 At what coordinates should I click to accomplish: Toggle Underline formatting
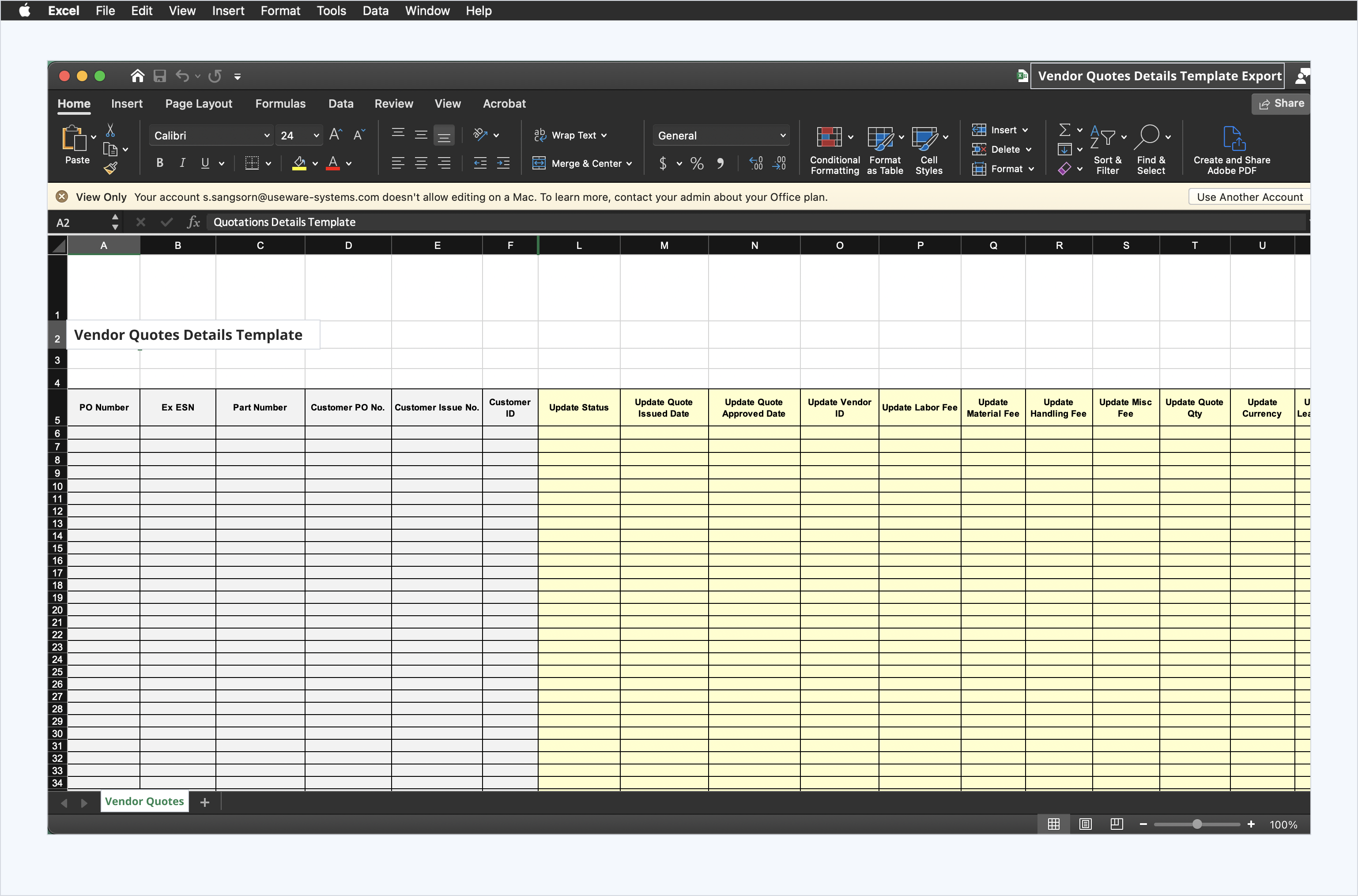coord(205,163)
